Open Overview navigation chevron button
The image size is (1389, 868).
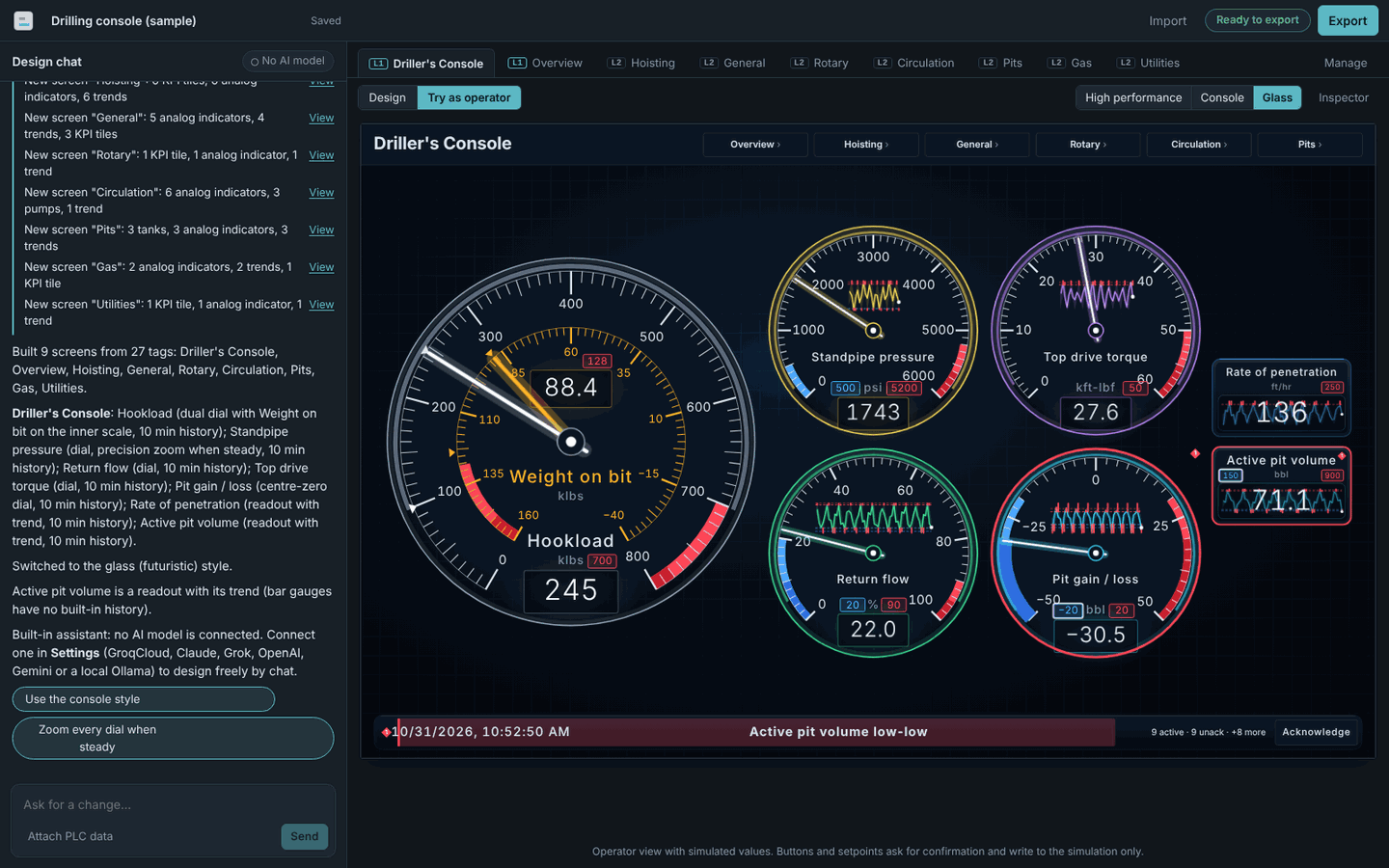pyautogui.click(x=755, y=145)
